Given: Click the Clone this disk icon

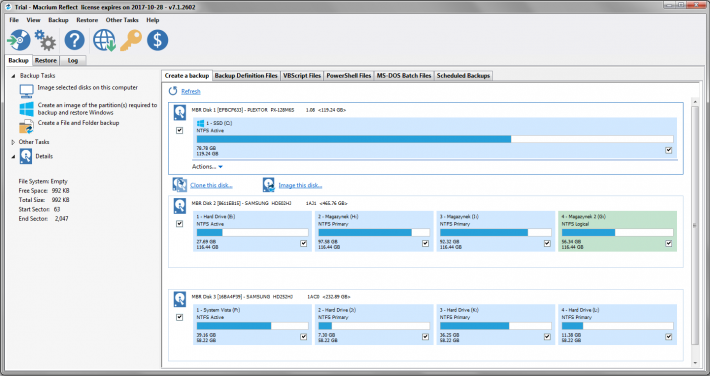Looking at the screenshot, I should [180, 184].
